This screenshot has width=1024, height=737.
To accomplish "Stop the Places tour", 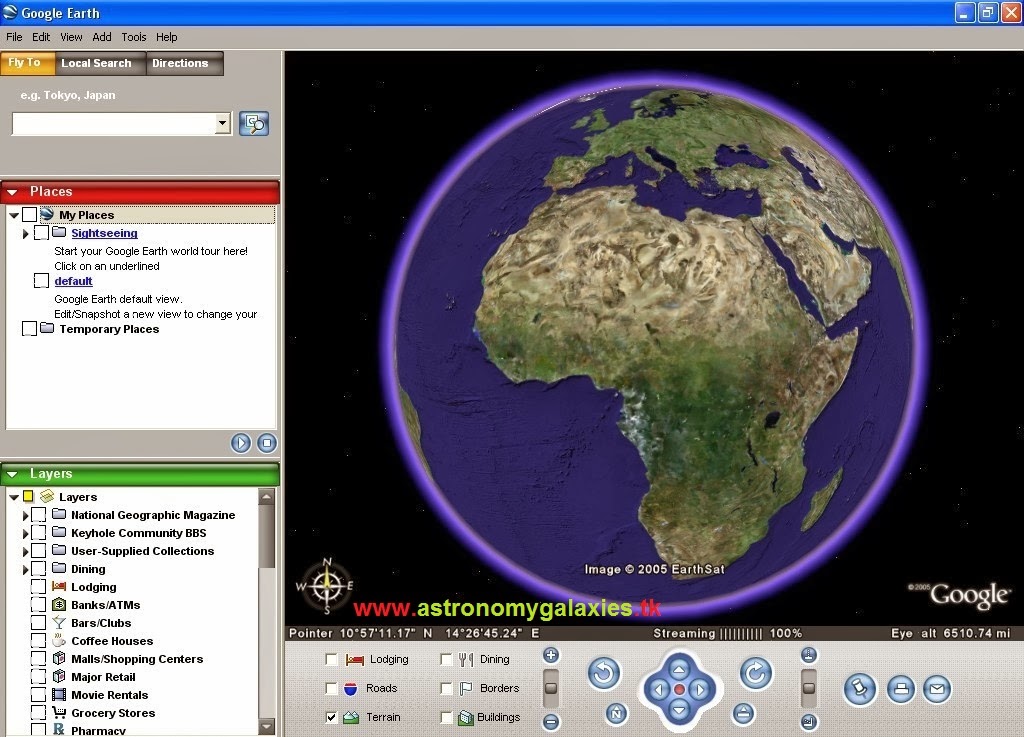I will pyautogui.click(x=266, y=443).
